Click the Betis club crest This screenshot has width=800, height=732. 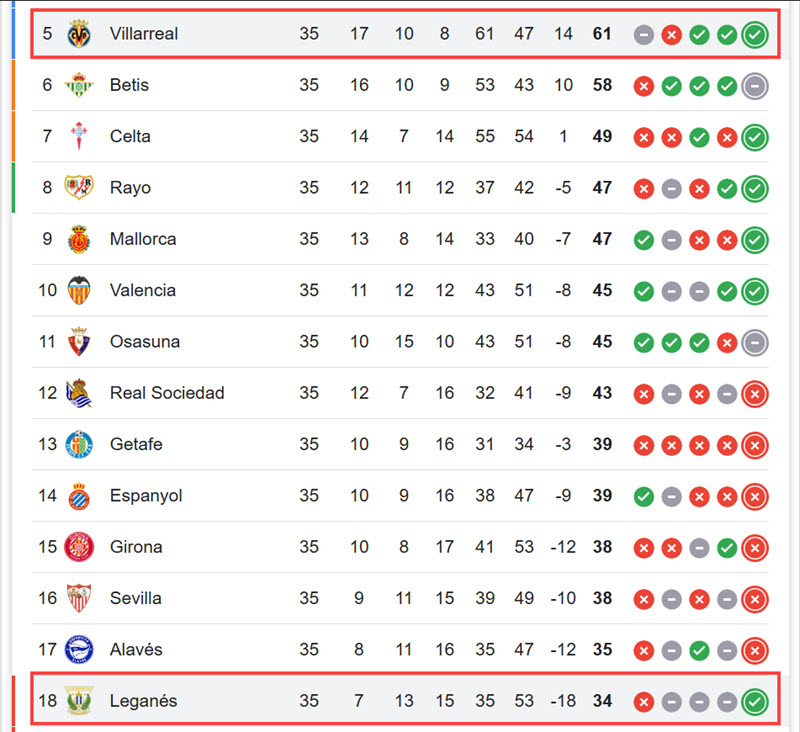click(79, 85)
